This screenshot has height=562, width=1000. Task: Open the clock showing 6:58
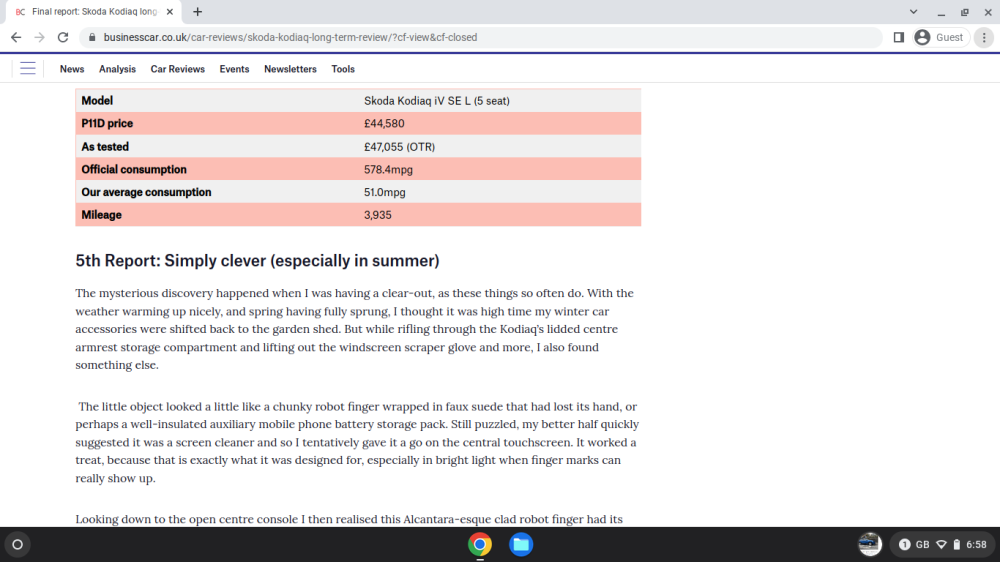pos(976,545)
